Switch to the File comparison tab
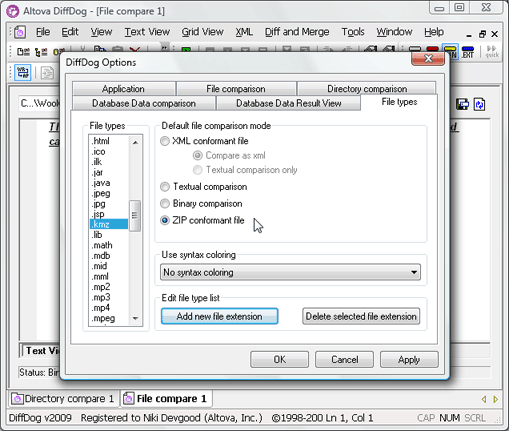Image resolution: width=509 pixels, height=431 pixels. point(236,89)
